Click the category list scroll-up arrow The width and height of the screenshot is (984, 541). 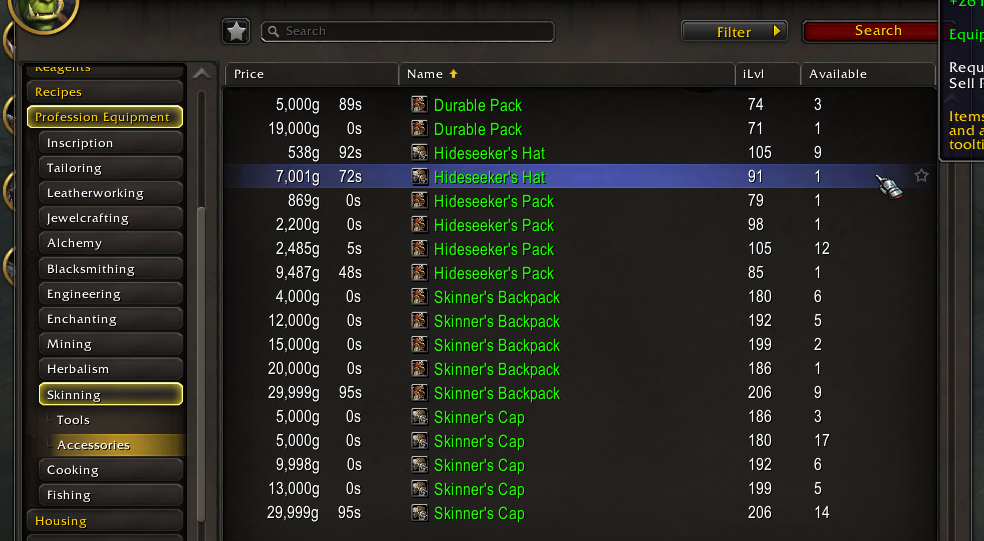pos(201,74)
